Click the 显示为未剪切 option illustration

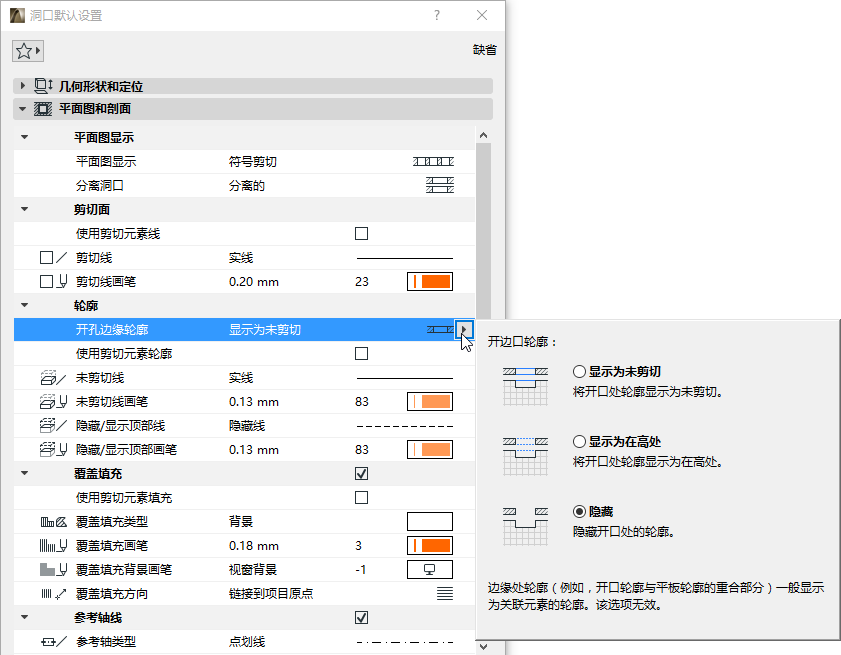coord(526,386)
